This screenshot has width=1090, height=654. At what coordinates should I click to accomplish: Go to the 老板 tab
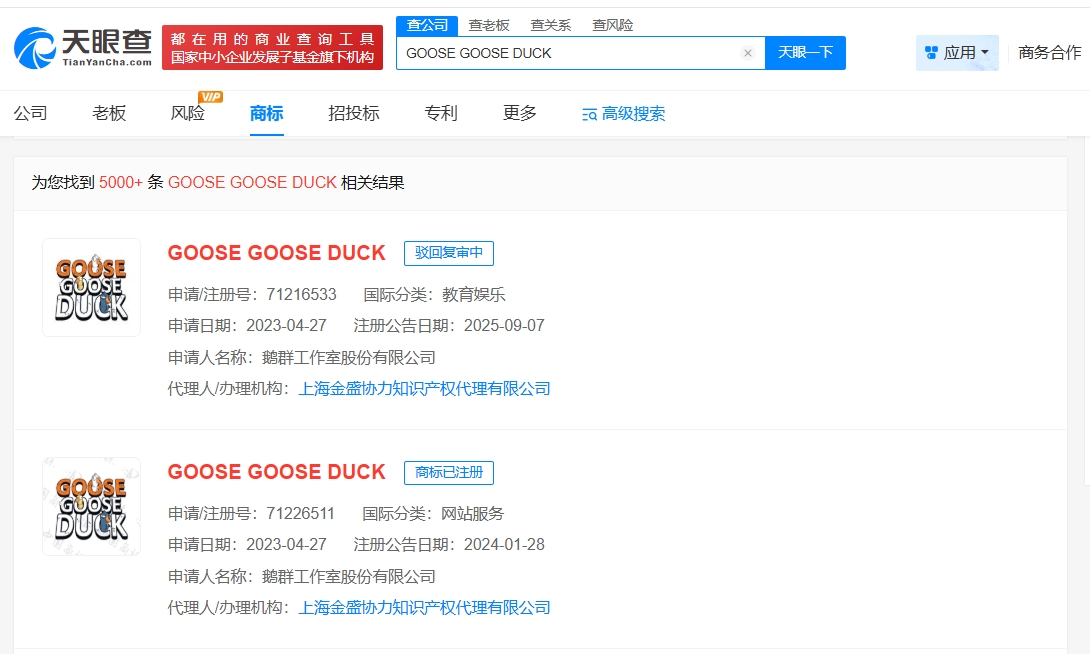click(x=109, y=113)
